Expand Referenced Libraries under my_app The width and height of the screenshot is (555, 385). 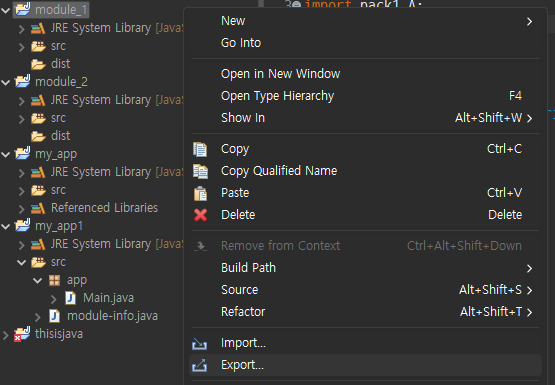click(x=22, y=209)
